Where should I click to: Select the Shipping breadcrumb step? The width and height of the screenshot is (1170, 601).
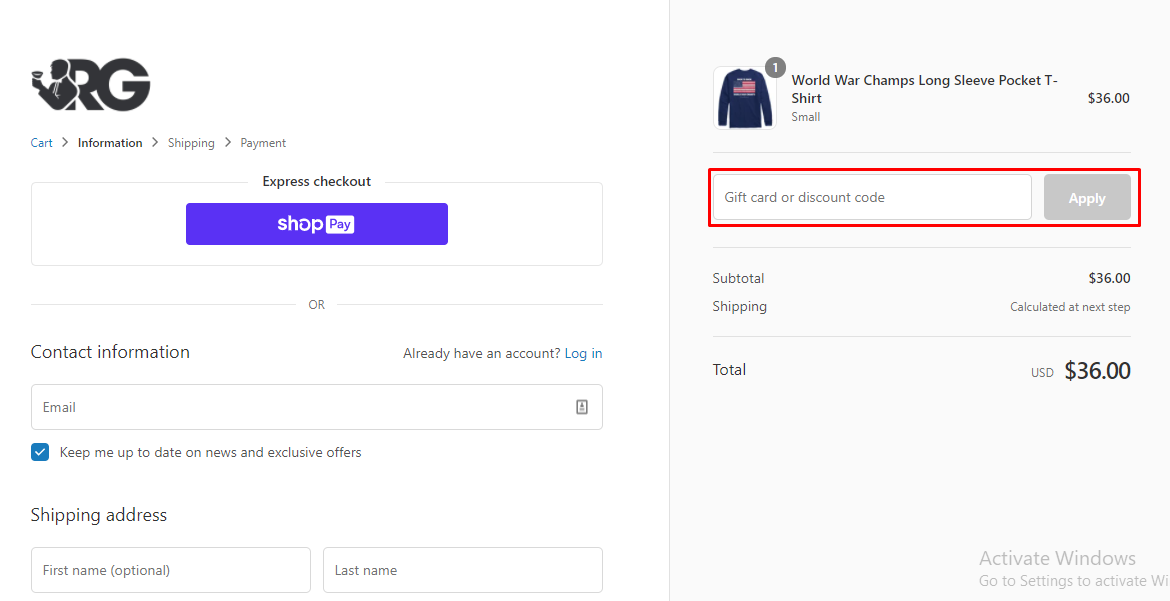point(191,143)
